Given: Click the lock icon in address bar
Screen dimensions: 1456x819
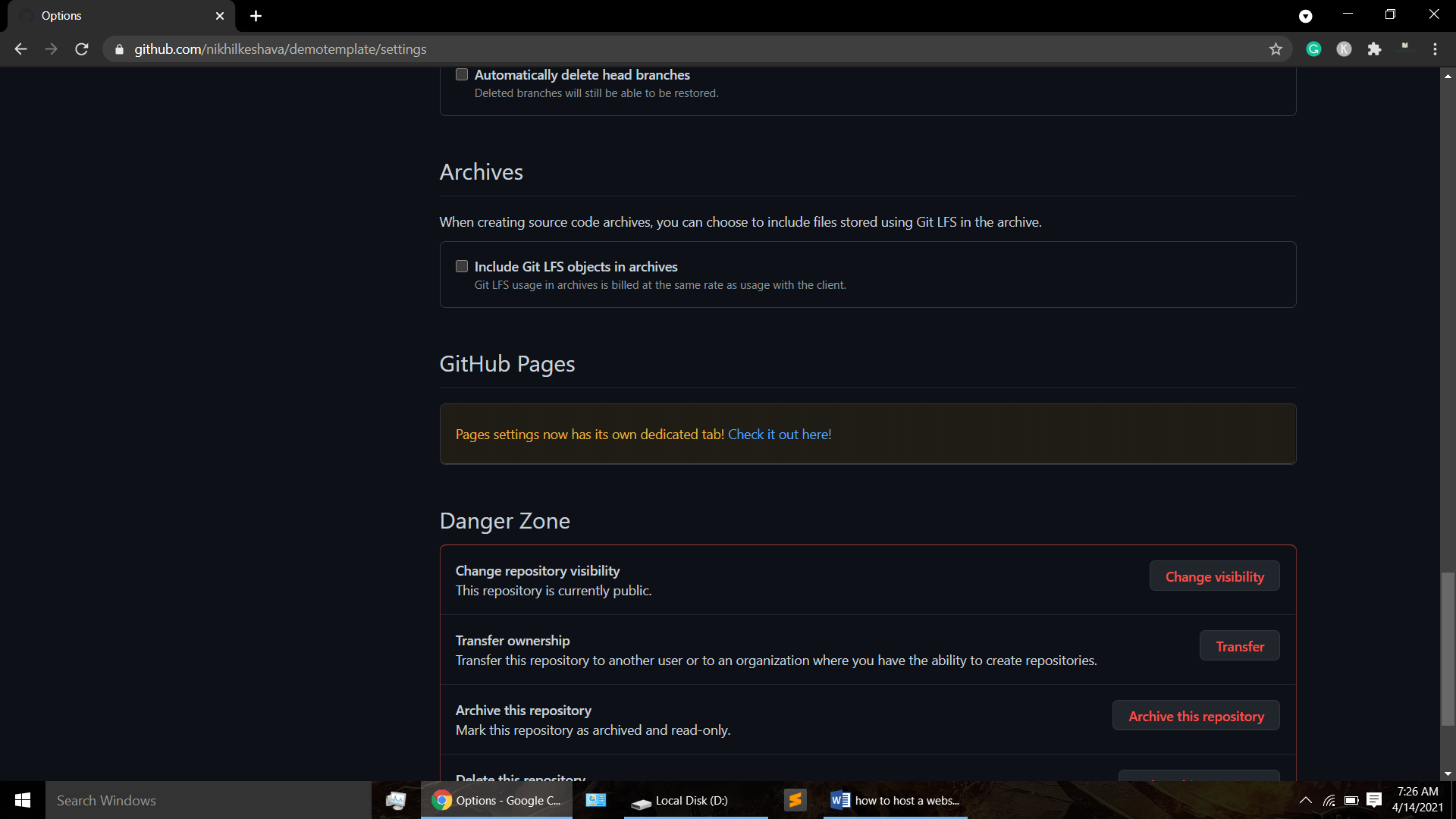Looking at the screenshot, I should tap(119, 49).
